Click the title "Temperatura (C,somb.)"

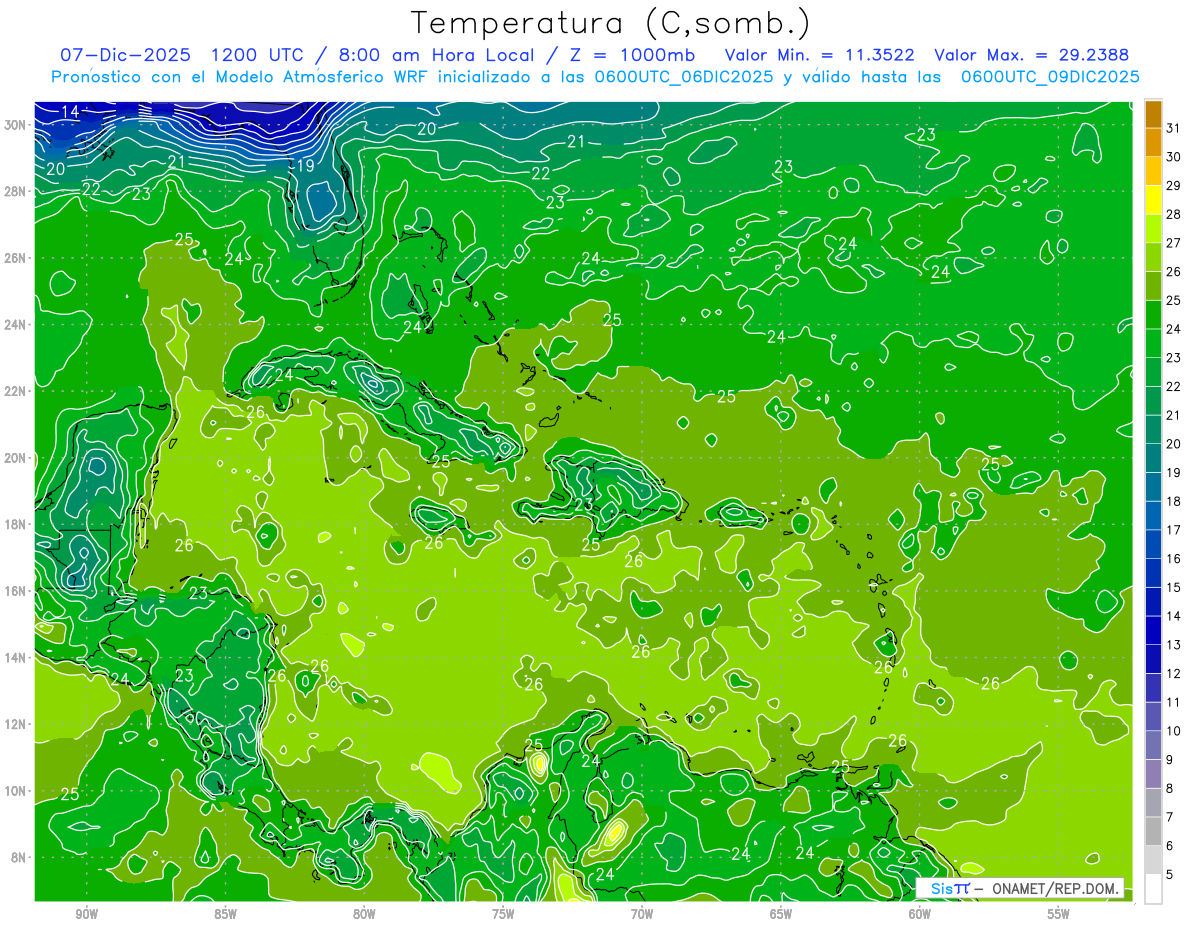tap(610, 23)
